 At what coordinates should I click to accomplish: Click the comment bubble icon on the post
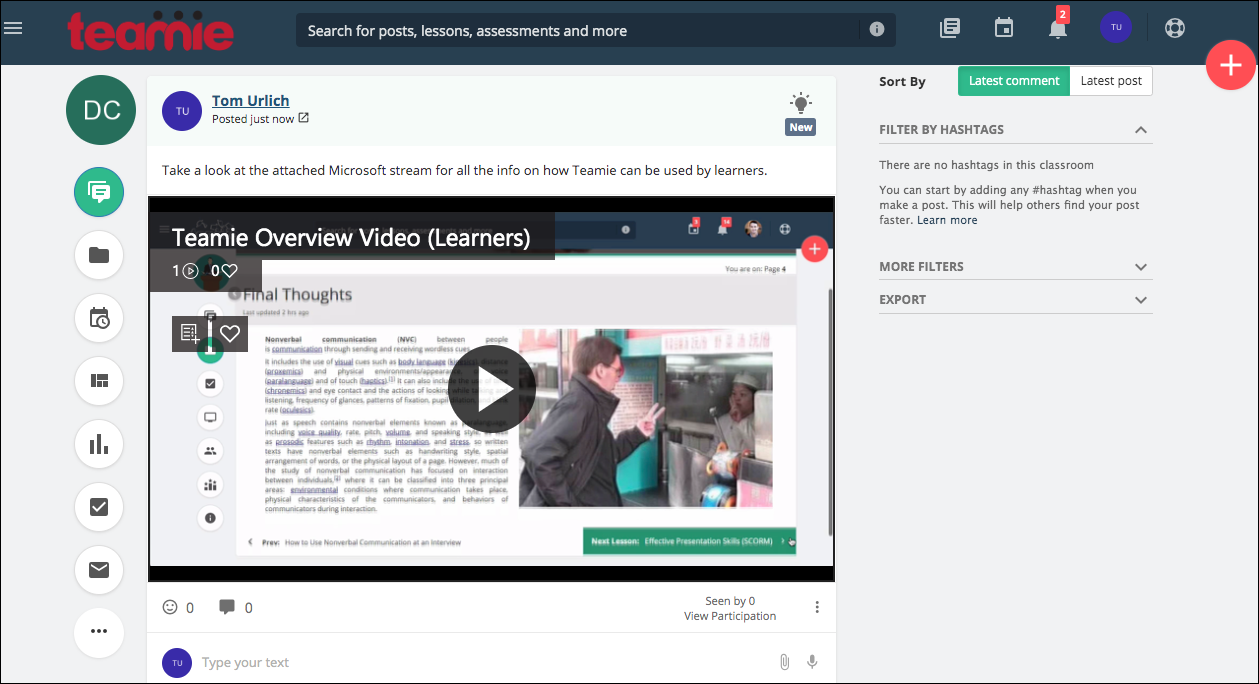227,607
